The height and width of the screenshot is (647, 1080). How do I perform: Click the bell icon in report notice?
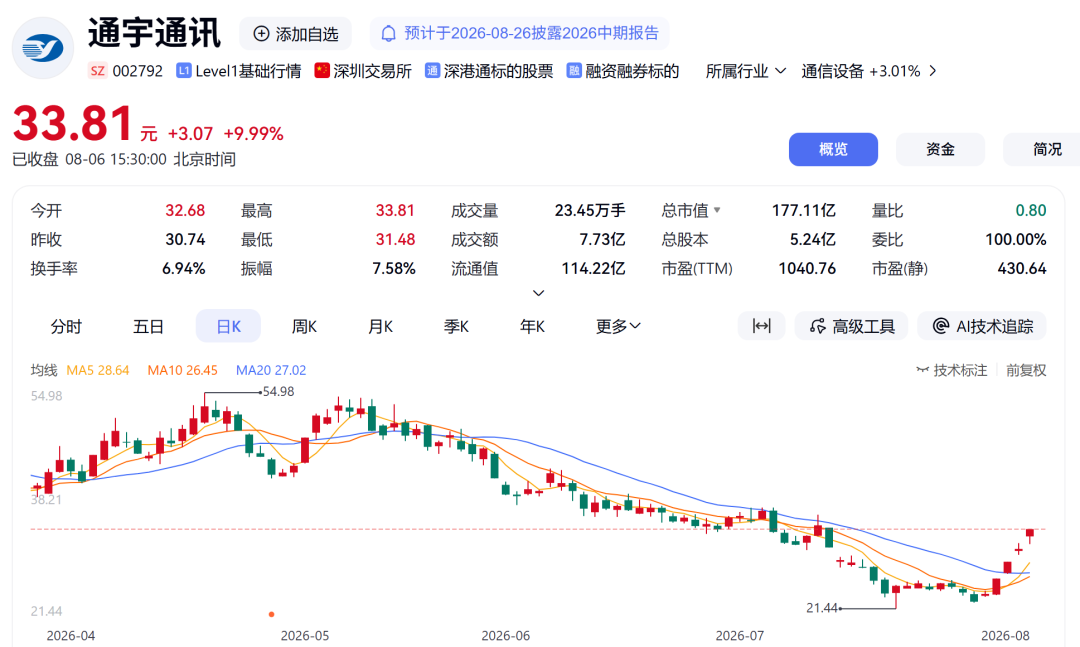(388, 34)
